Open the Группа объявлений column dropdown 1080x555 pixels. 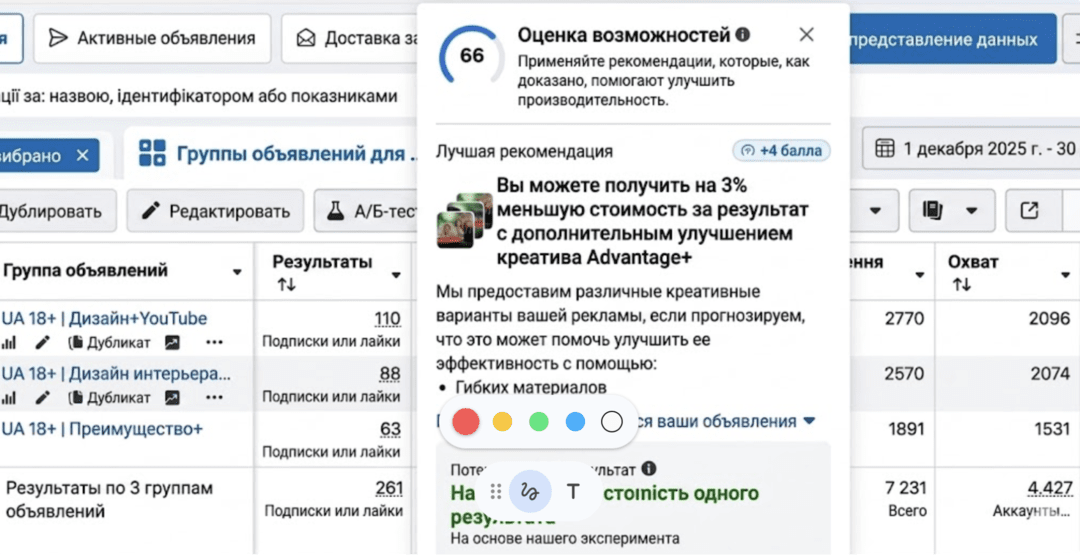(237, 273)
